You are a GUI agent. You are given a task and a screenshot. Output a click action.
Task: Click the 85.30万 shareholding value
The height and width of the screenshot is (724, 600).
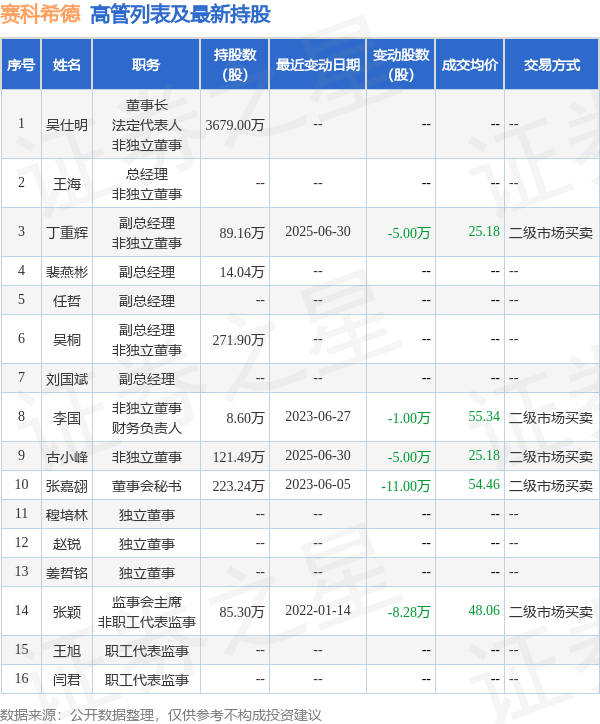[242, 612]
